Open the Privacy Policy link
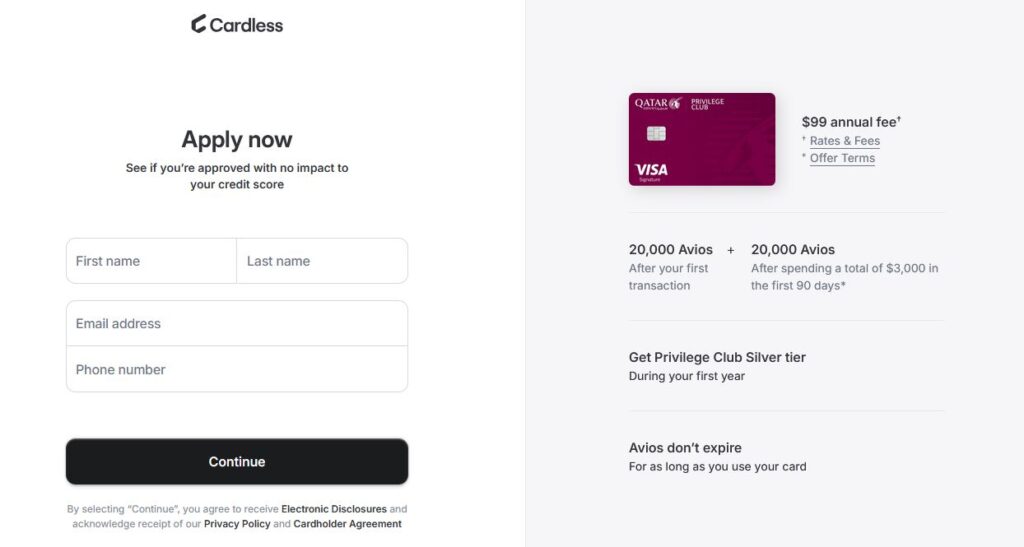 pyautogui.click(x=237, y=524)
